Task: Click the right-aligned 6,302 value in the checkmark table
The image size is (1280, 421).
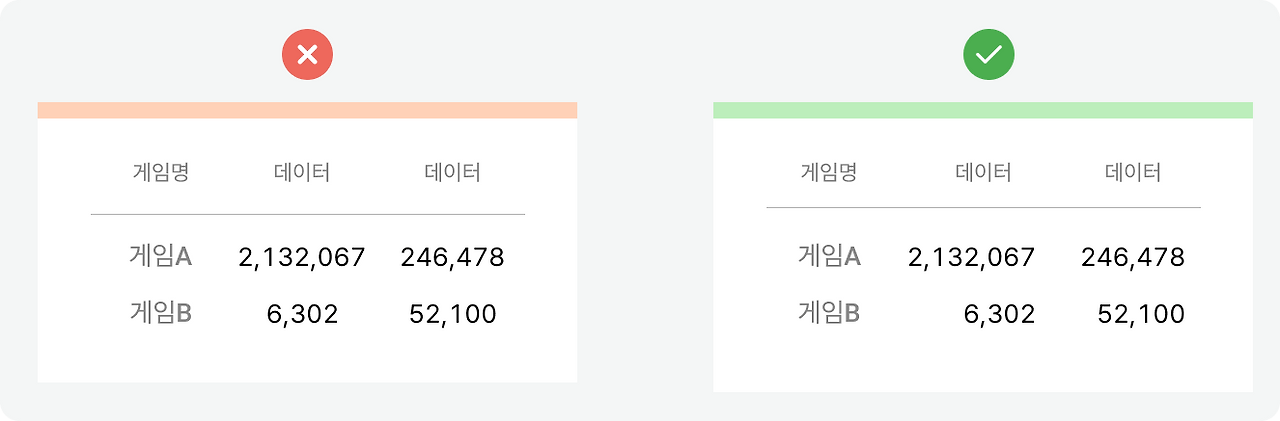Action: 999,315
